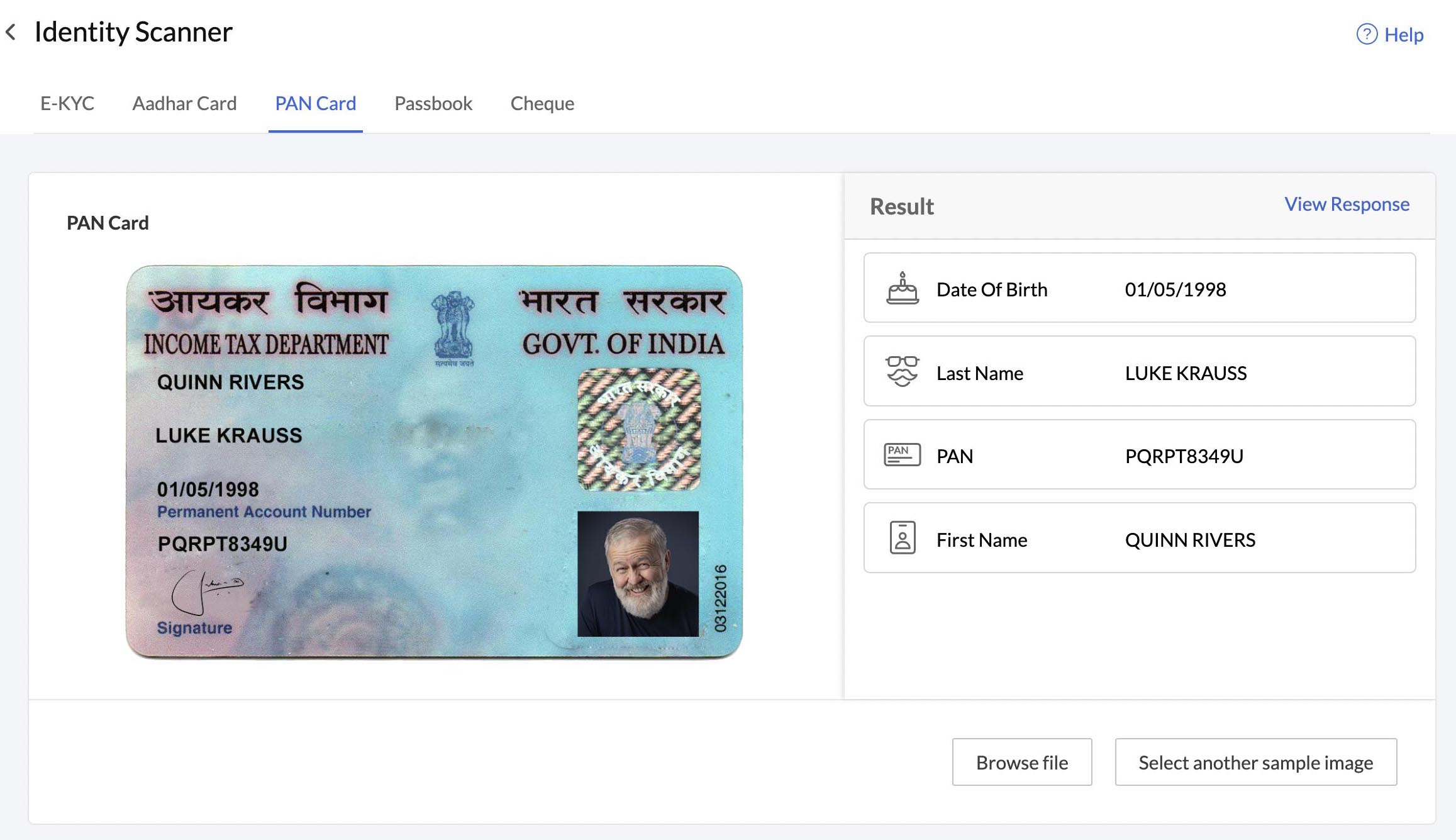Click the First Name profile icon
Viewport: 1456px width, 840px height.
[x=901, y=539]
